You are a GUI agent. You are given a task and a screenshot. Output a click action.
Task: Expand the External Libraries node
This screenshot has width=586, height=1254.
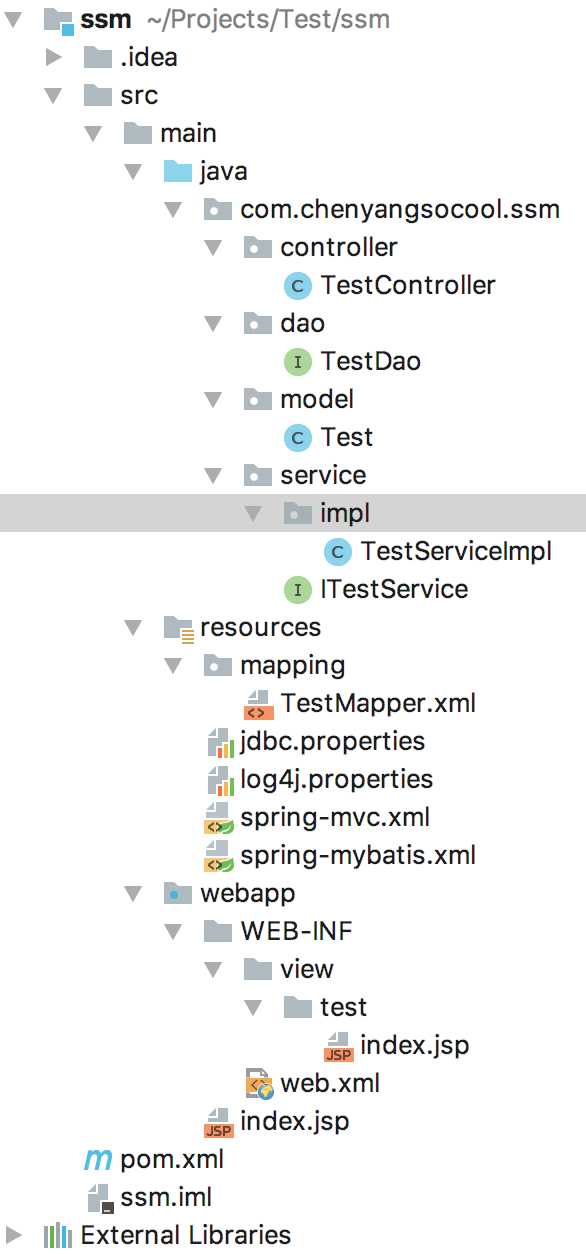coord(13,1236)
